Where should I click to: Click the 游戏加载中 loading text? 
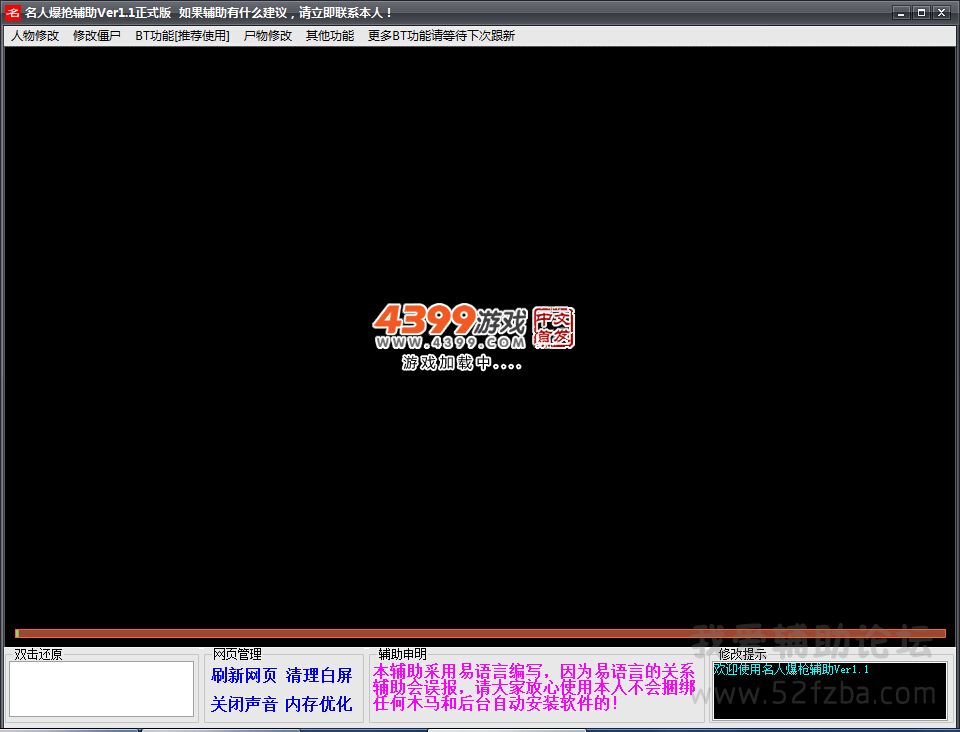click(x=462, y=363)
